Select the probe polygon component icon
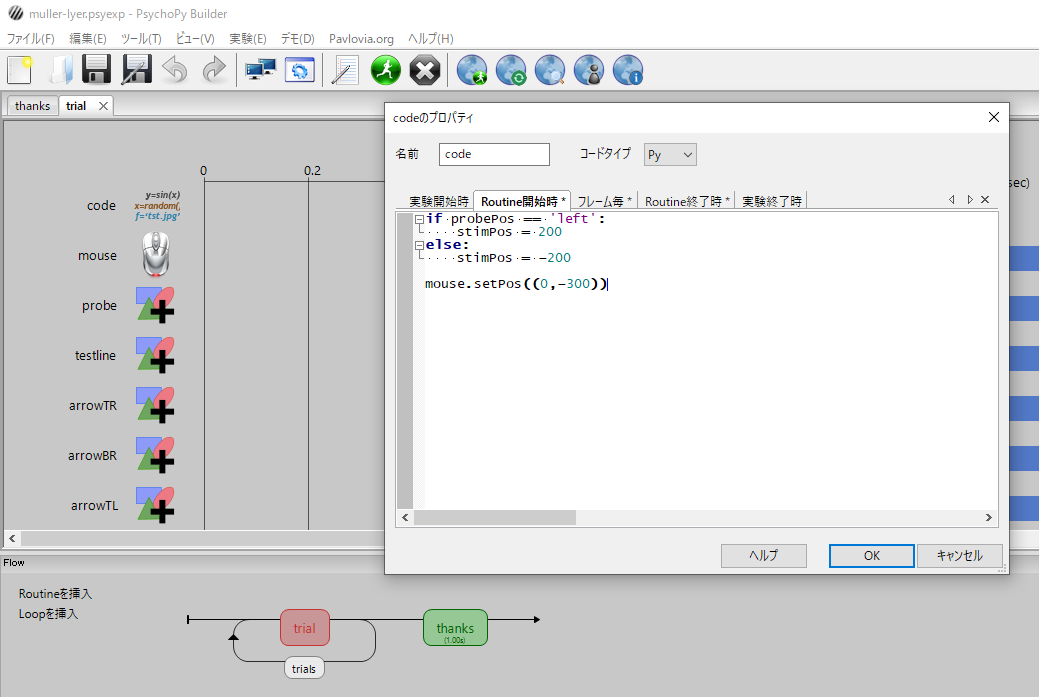 tap(156, 305)
